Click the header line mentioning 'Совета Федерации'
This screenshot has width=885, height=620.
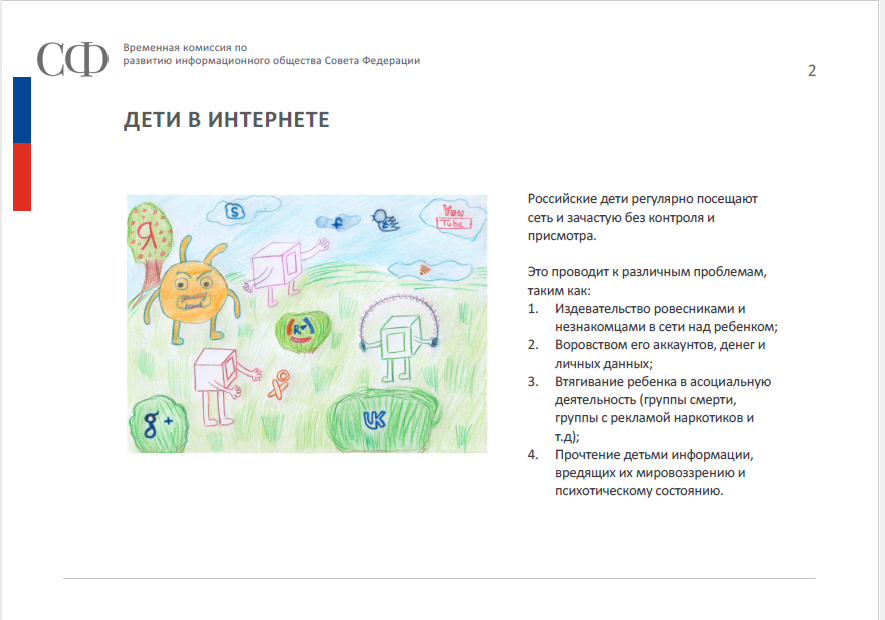271,60
